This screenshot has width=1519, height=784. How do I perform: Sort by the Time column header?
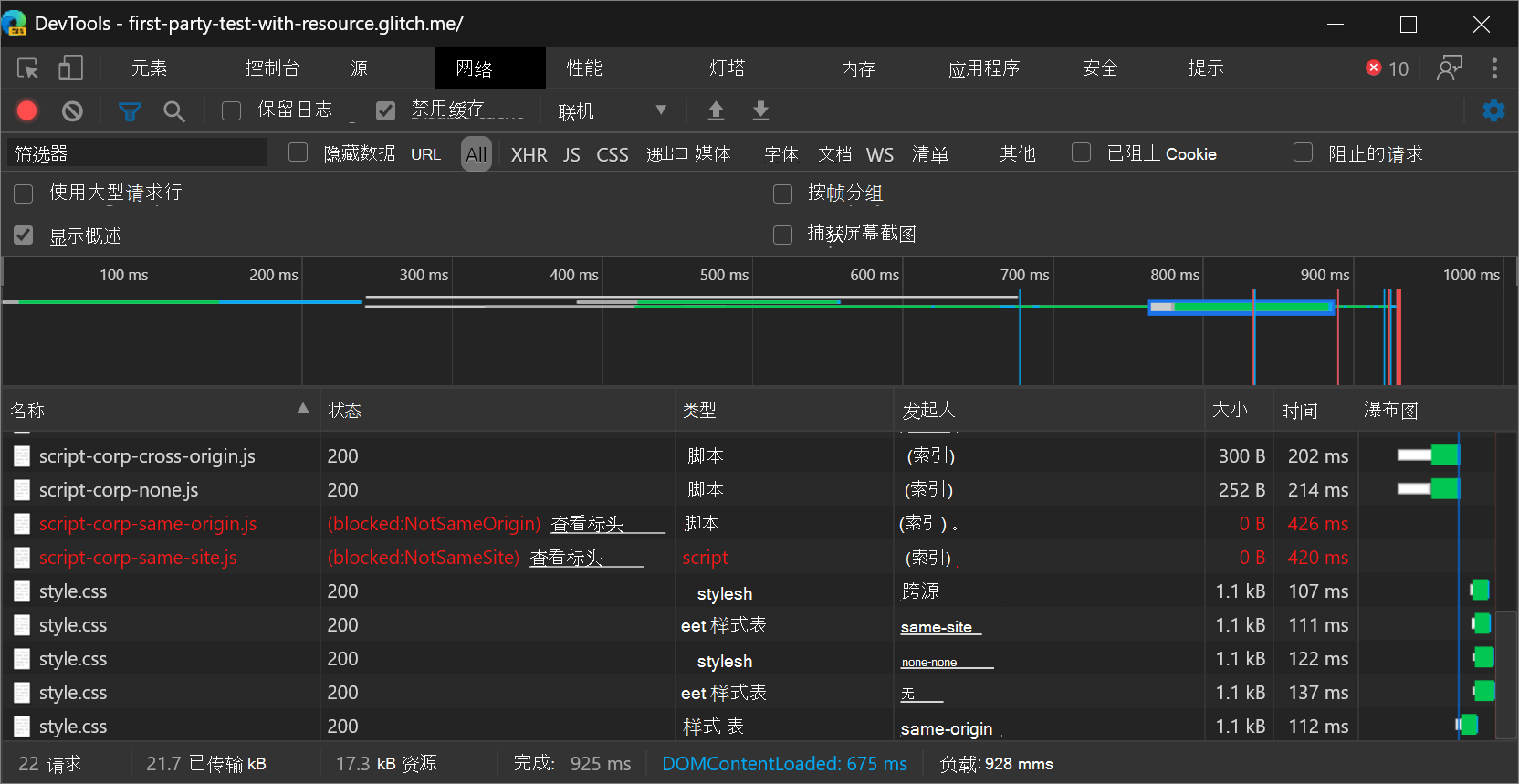1315,411
